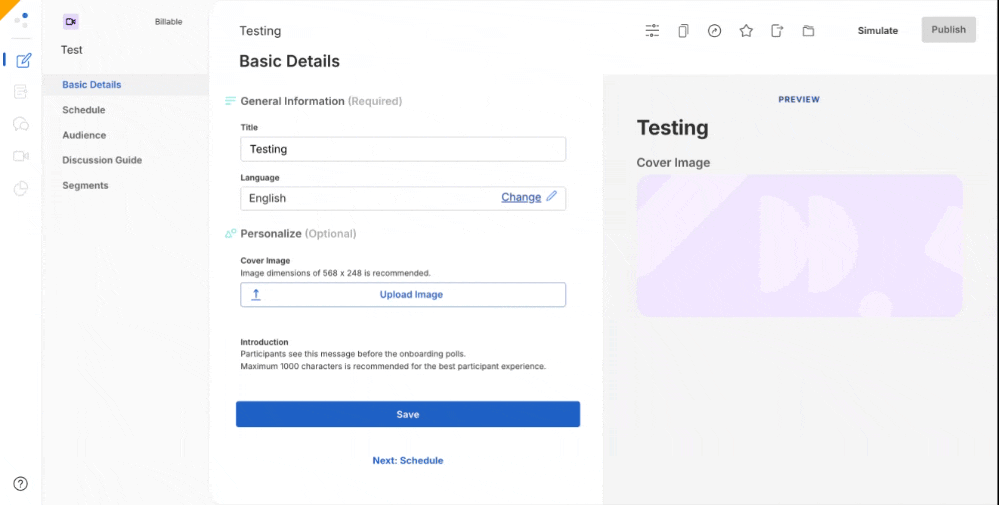Select Discussion Guide in sidebar
Screen dimensions: 999x505
[x=102, y=160]
